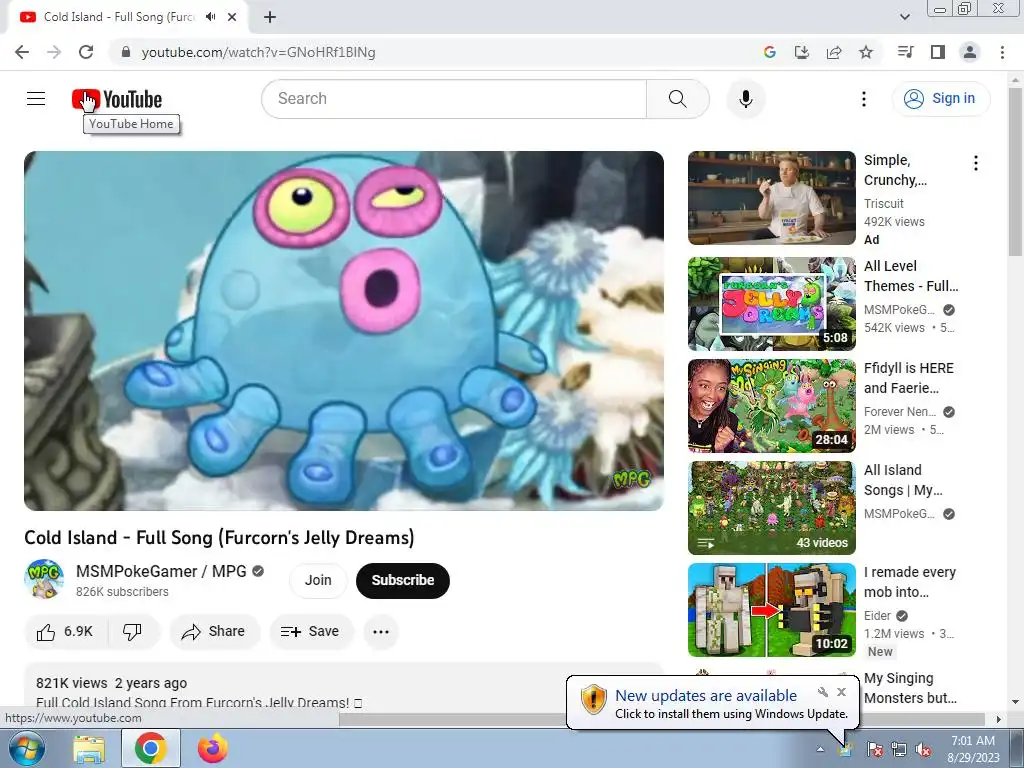Click 'My Singing Monsters but...' title
The width and height of the screenshot is (1024, 768).
click(x=910, y=688)
